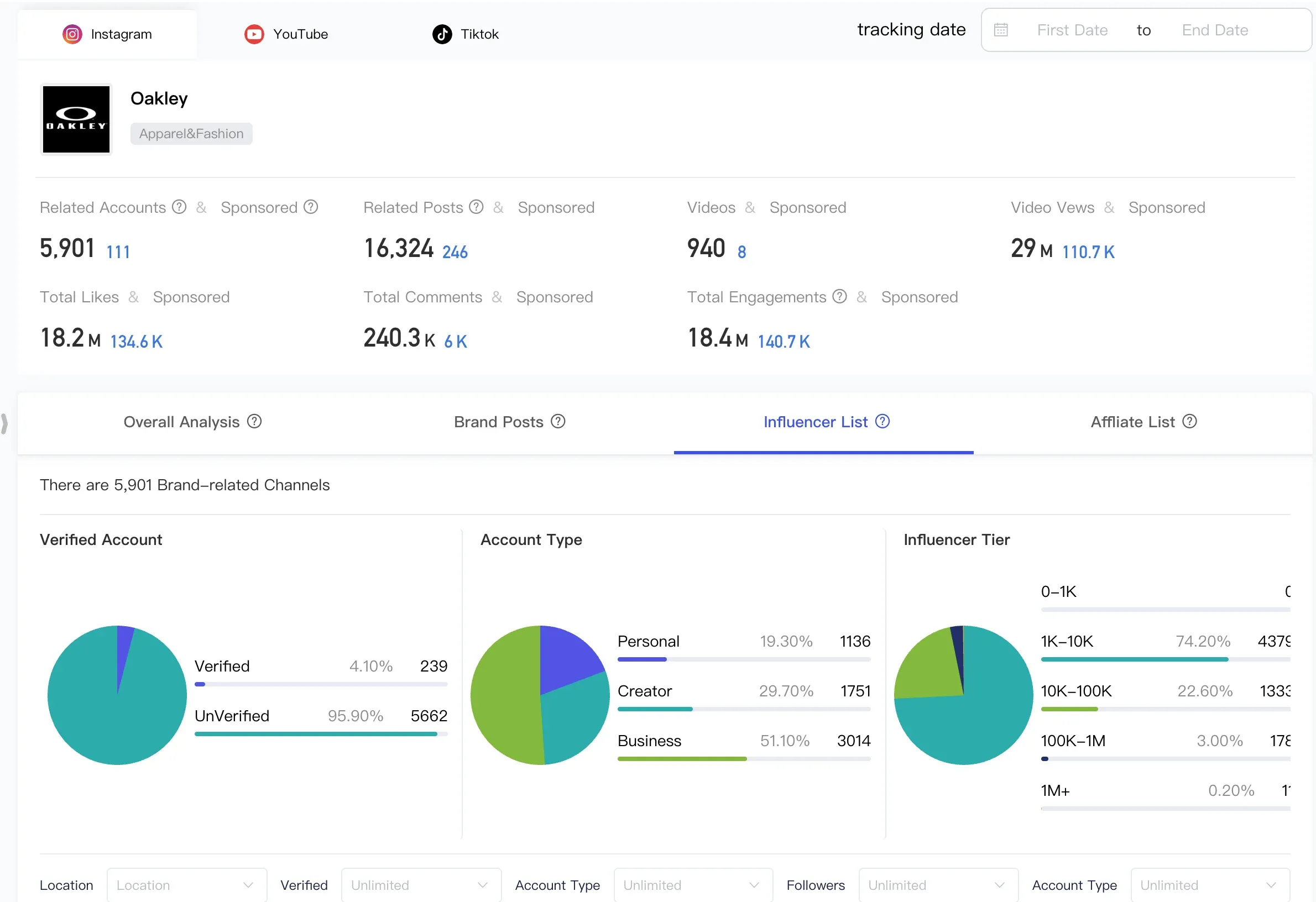
Task: Click the sponsored engagements 140.7 K
Action: coord(784,341)
